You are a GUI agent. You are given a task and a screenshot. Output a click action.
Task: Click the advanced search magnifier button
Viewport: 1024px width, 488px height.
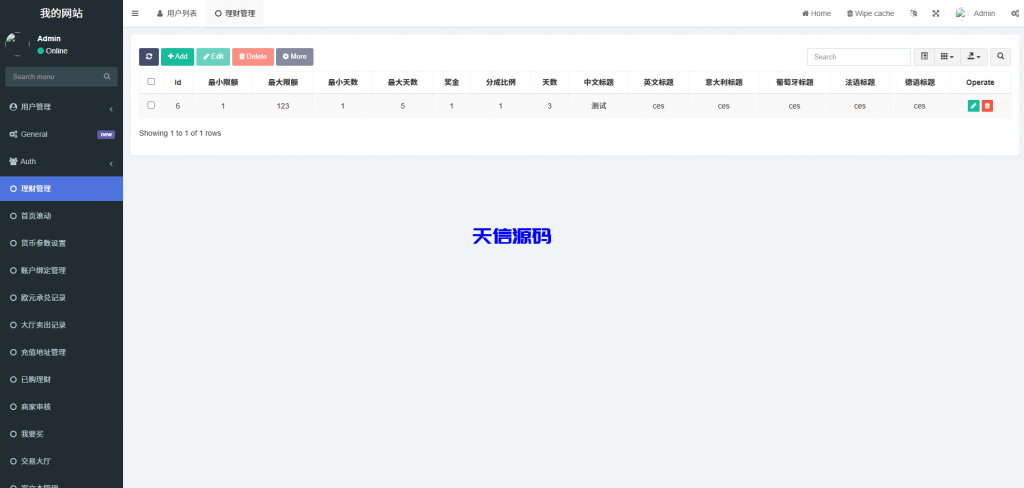click(x=1000, y=57)
